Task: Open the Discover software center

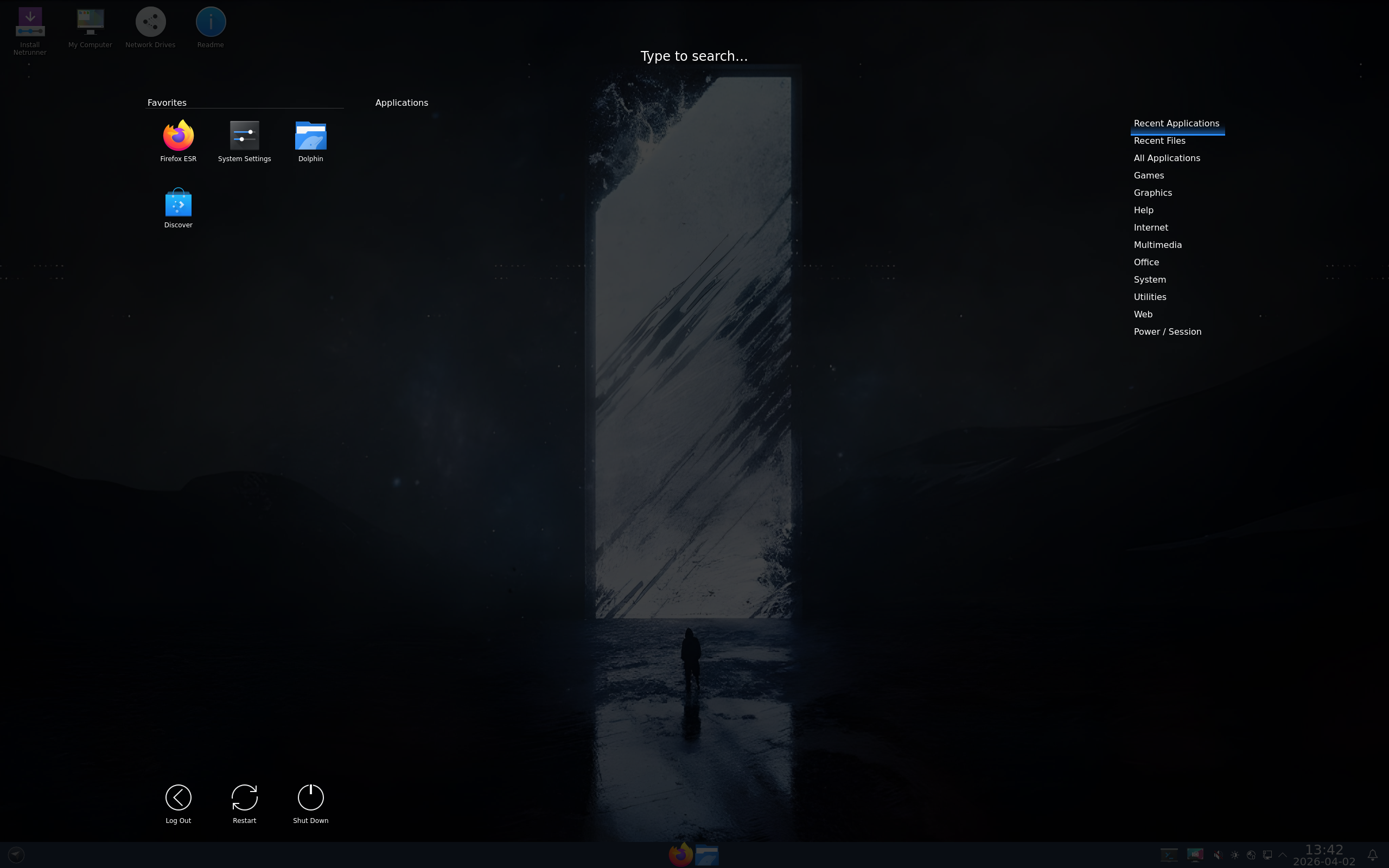Action: [x=178, y=208]
